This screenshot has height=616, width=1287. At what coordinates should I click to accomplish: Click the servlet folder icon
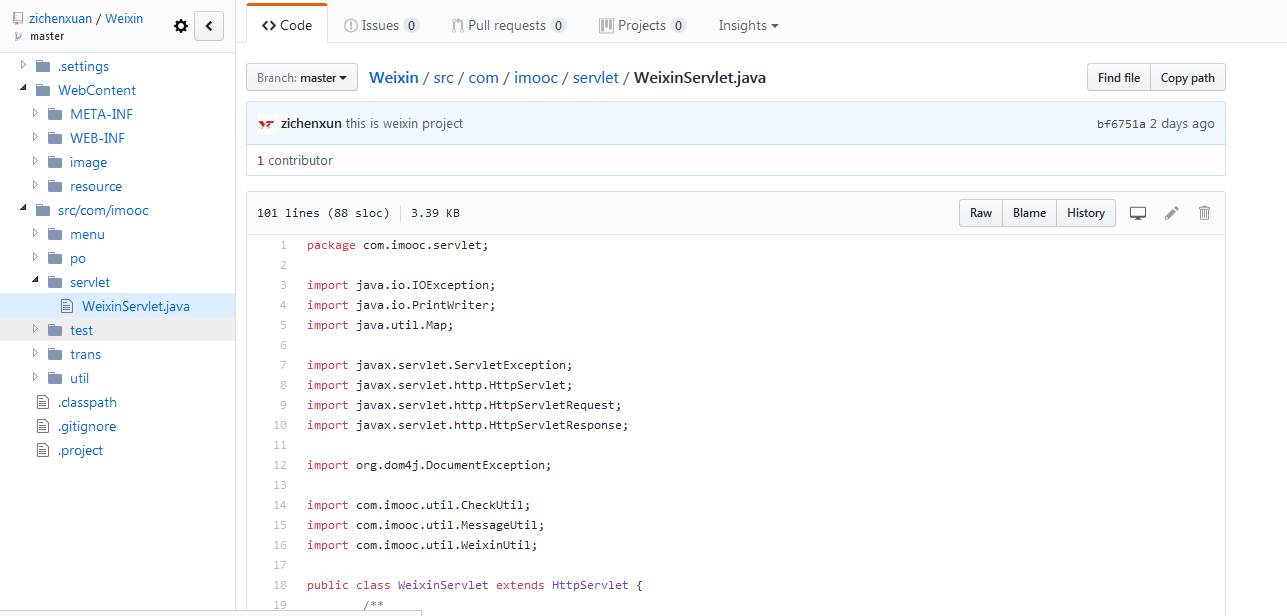(55, 282)
